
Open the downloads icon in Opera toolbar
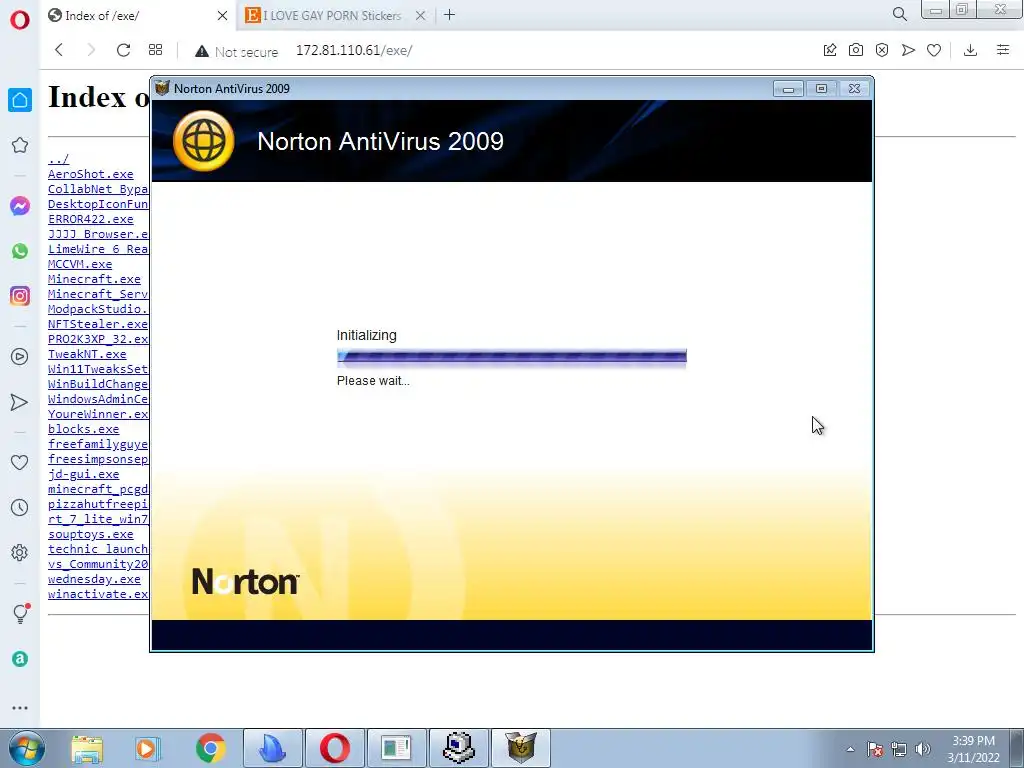pyautogui.click(x=970, y=50)
